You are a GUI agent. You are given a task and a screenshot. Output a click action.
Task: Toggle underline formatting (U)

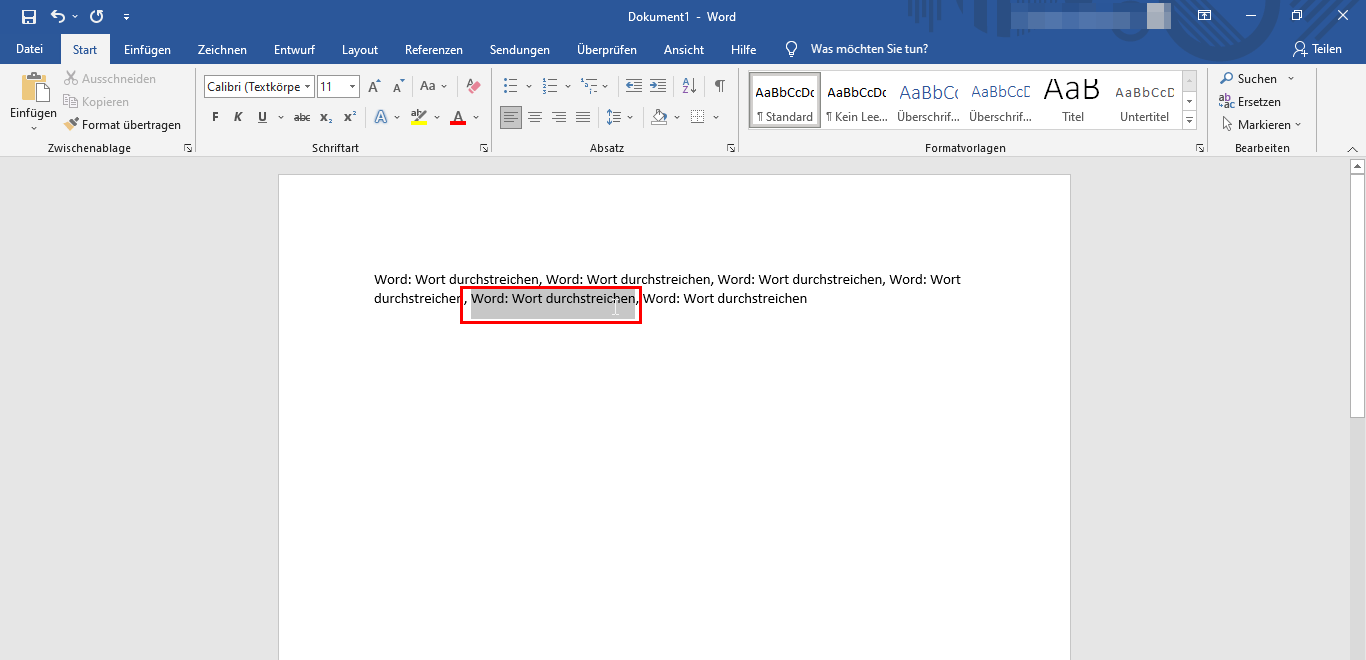pos(262,118)
